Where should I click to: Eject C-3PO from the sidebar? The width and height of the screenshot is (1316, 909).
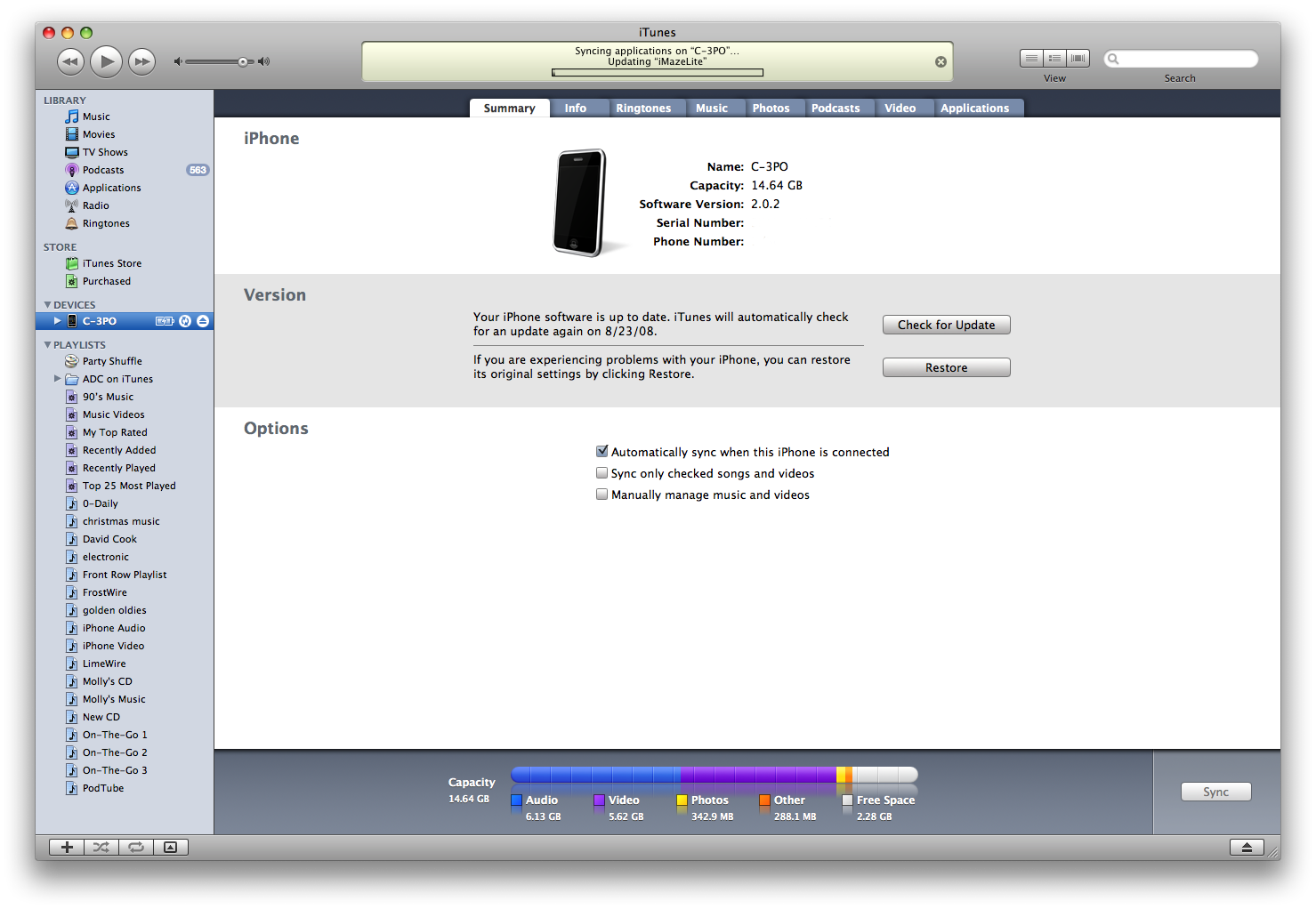[203, 321]
